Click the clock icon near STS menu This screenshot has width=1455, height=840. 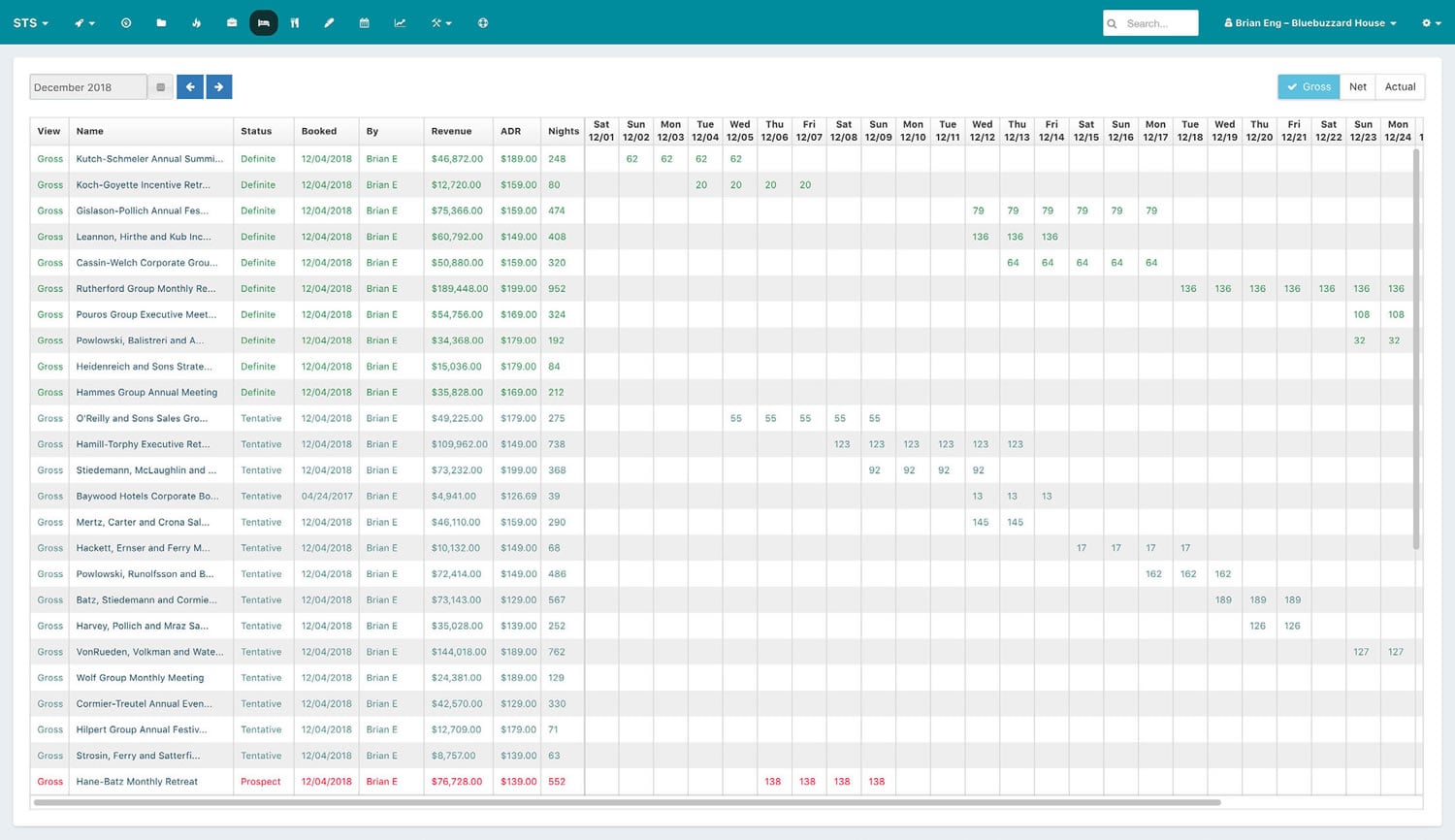[126, 22]
